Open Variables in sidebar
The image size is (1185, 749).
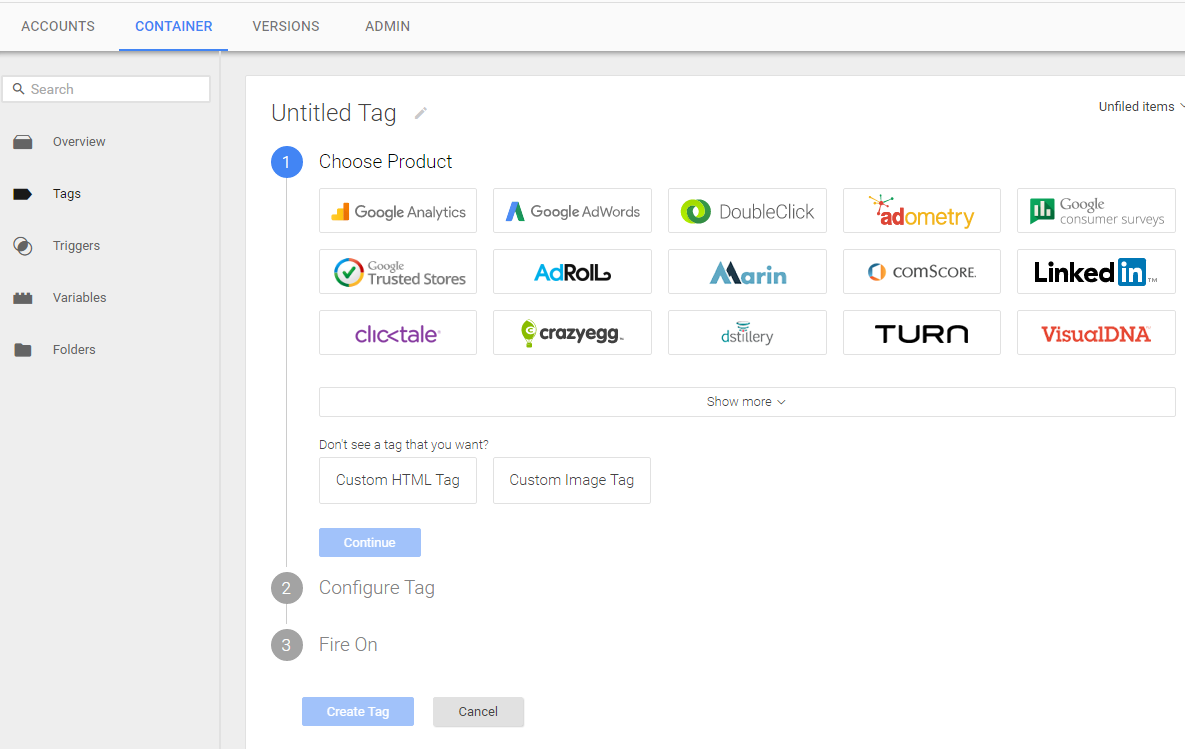coord(79,298)
